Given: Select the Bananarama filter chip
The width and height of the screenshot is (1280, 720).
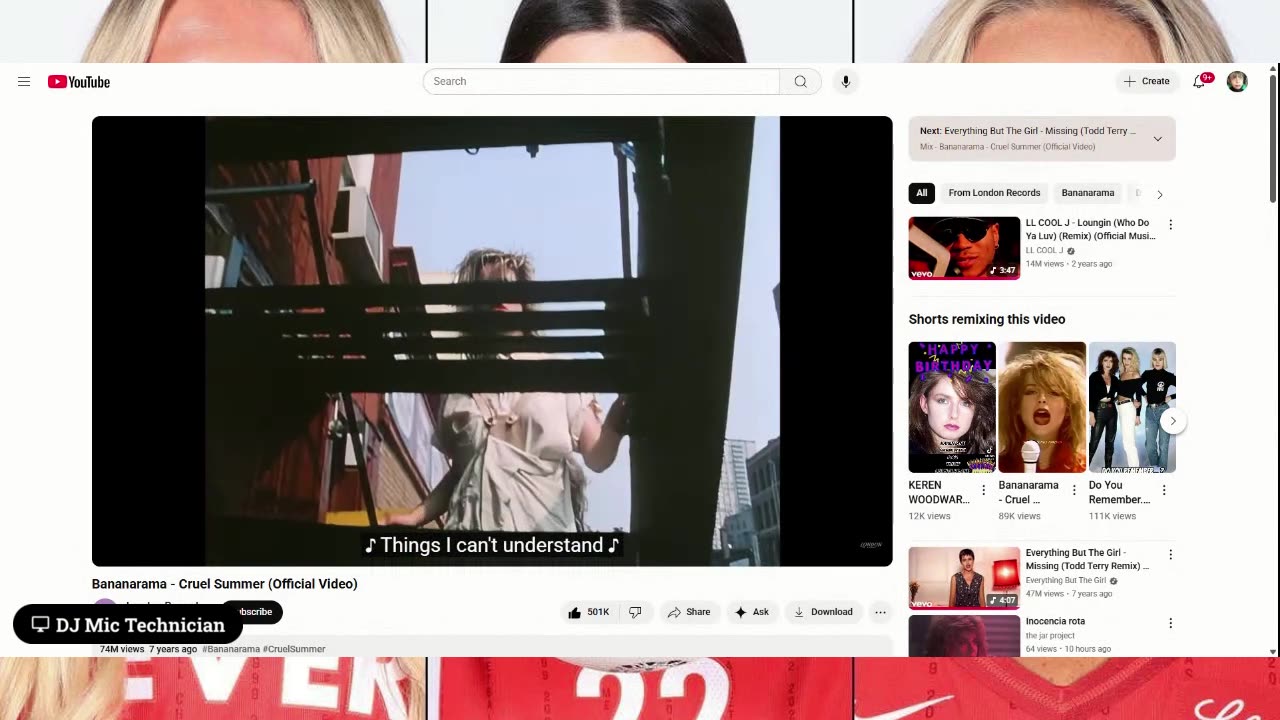Looking at the screenshot, I should [1087, 193].
